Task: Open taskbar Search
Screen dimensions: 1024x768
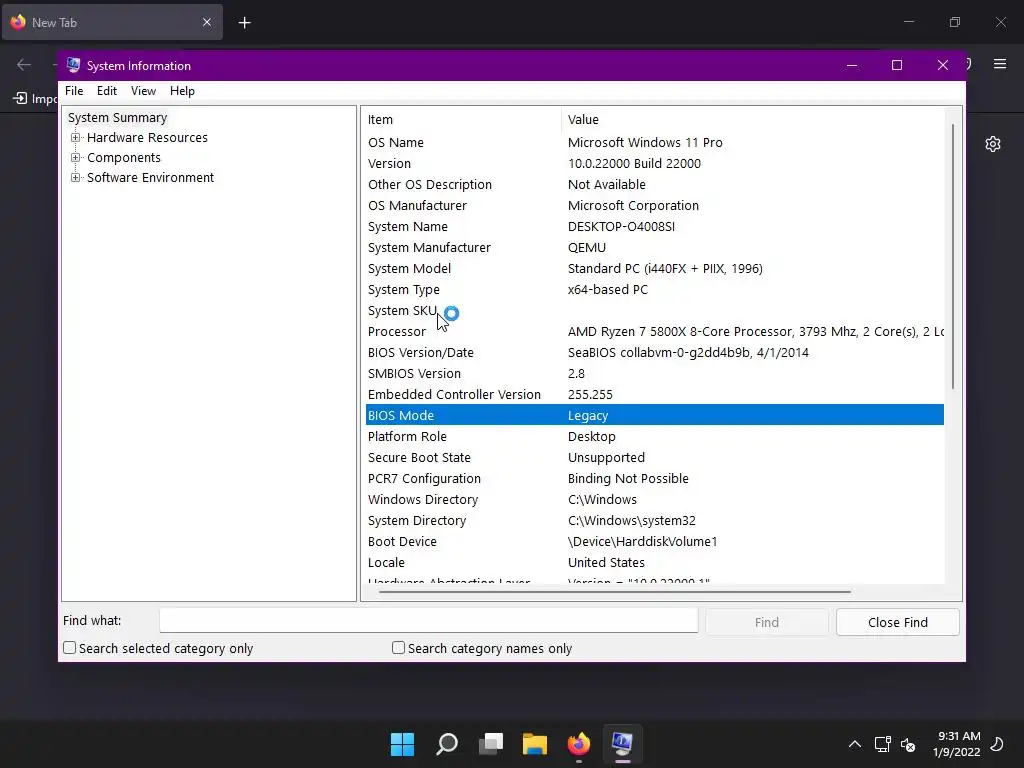Action: [447, 744]
